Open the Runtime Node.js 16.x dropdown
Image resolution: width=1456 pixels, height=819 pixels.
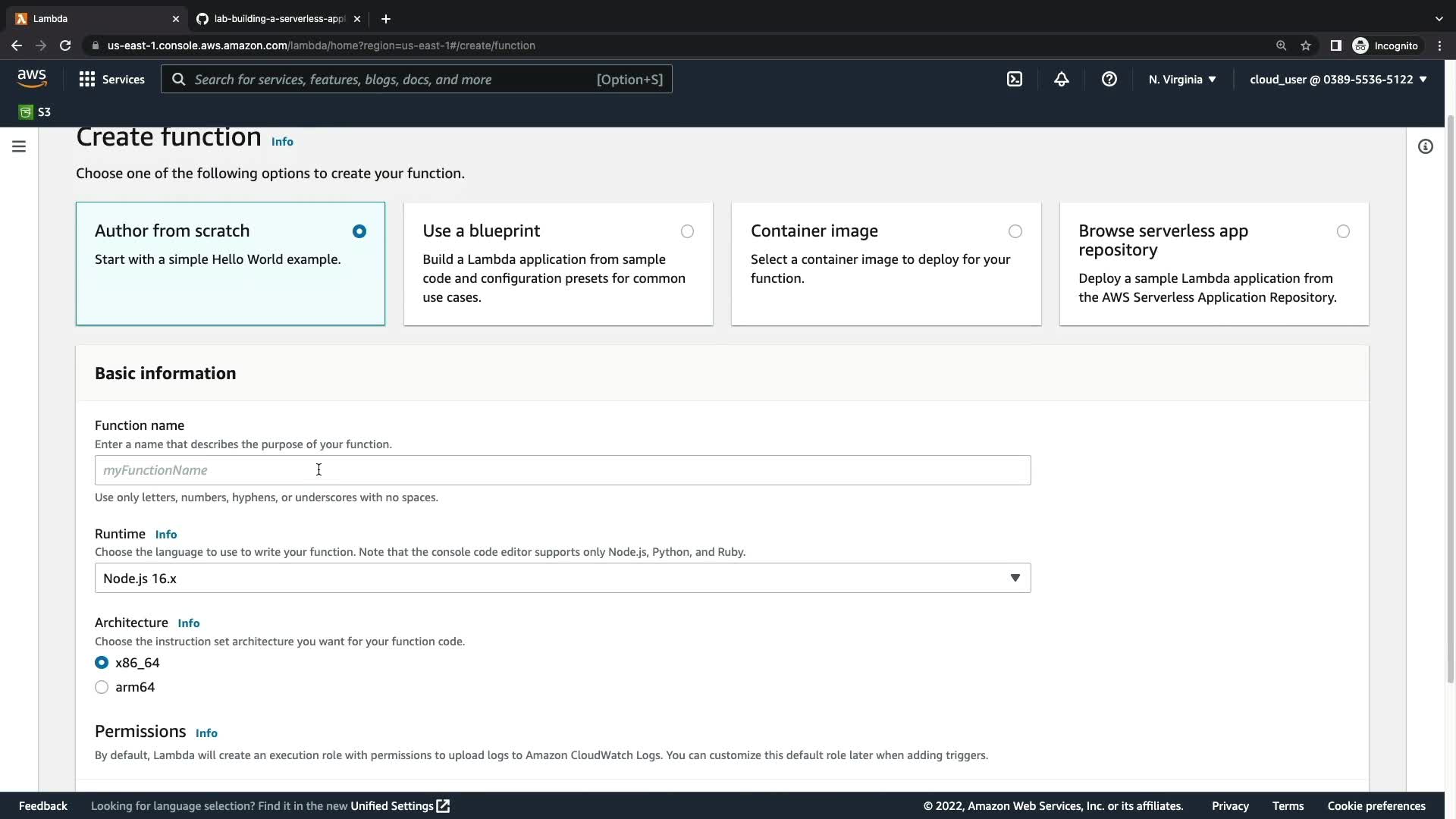(x=562, y=578)
